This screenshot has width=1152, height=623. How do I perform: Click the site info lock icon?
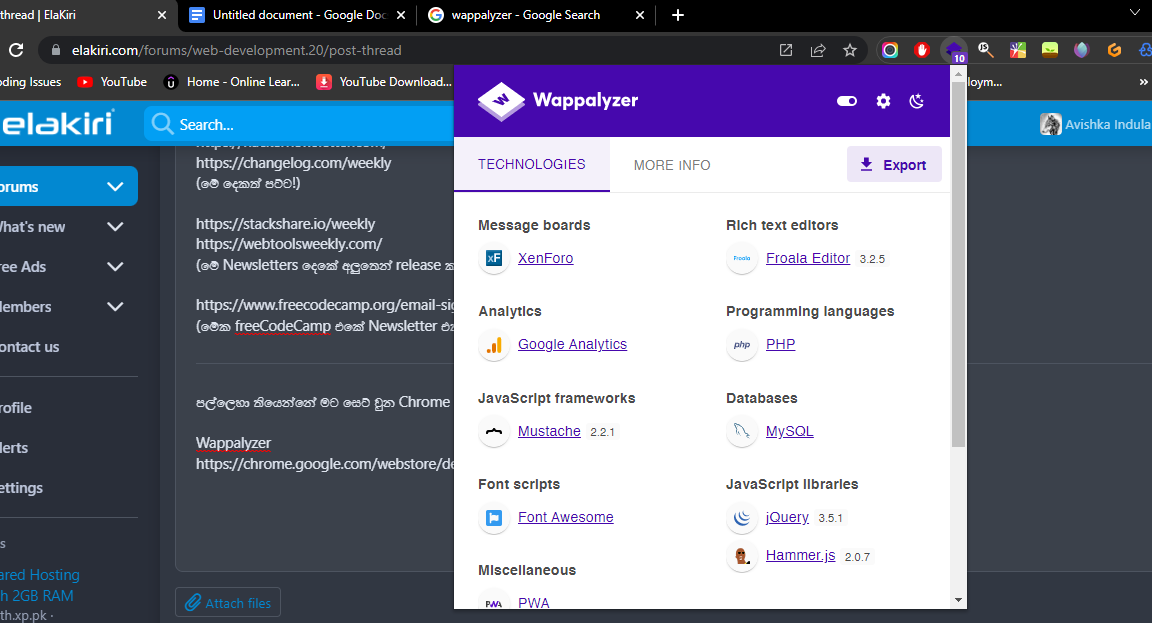[55, 50]
